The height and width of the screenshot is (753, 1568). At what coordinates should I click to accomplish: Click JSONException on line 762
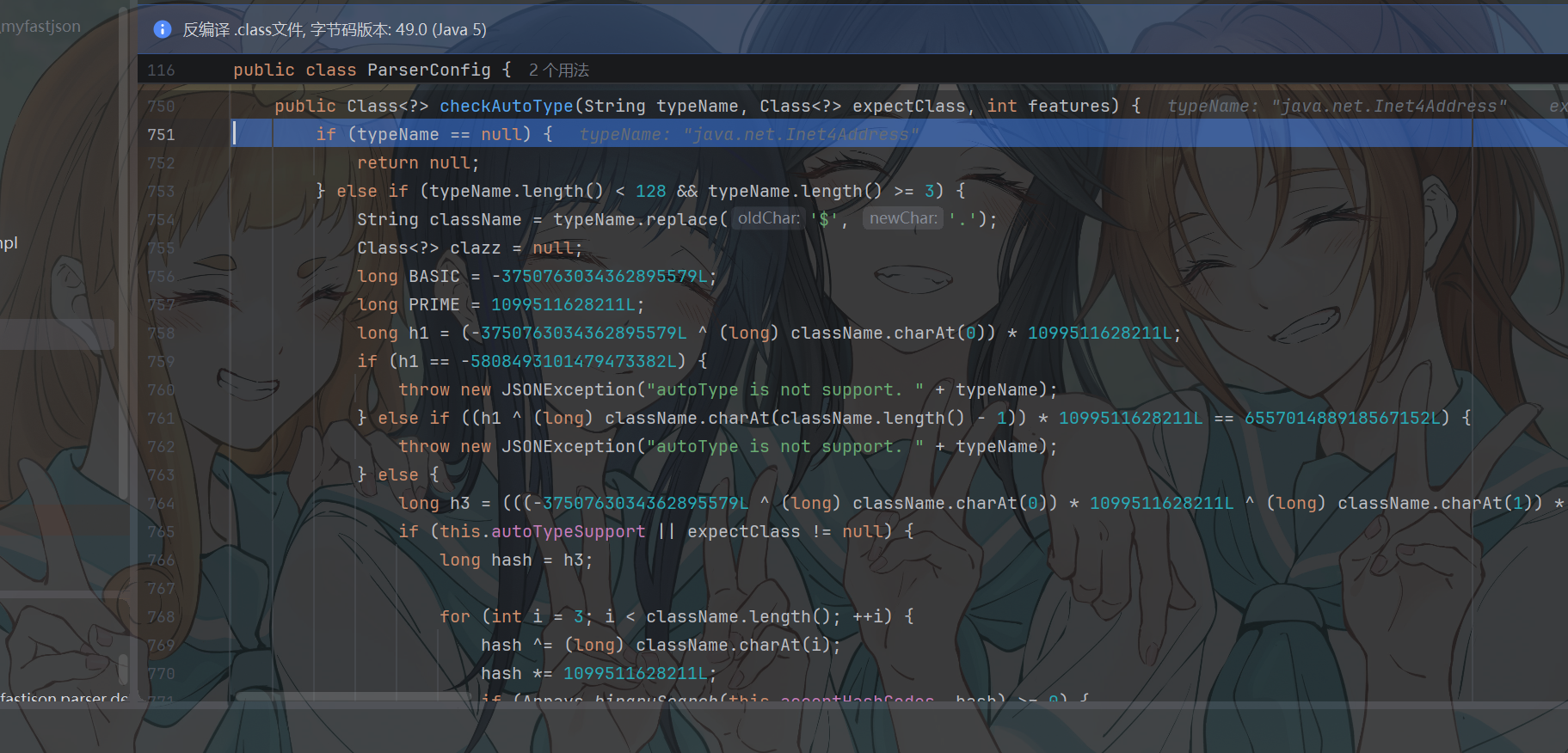pos(569,447)
